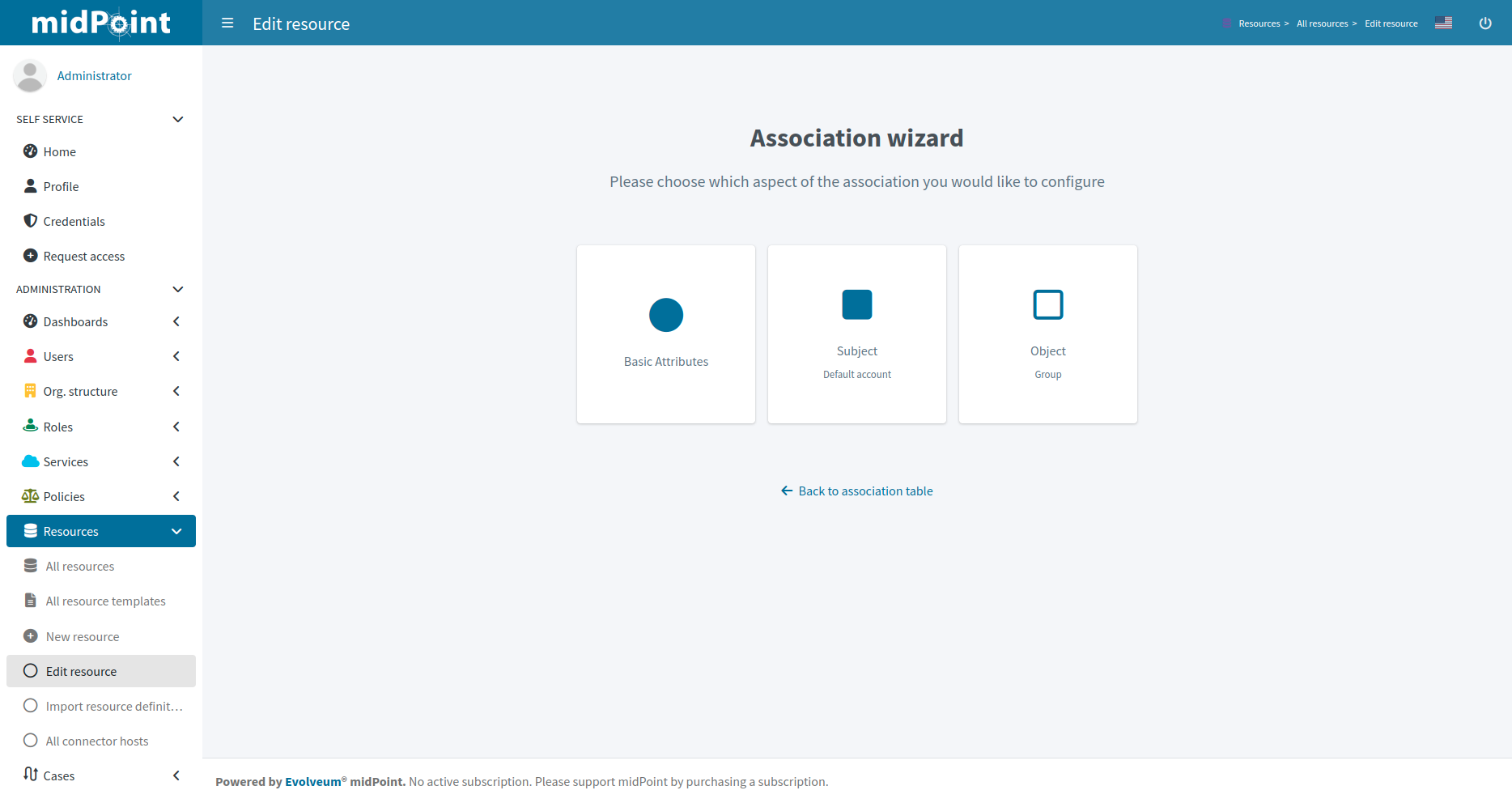Select All connector hosts entry
This screenshot has width=1512, height=803.
[96, 741]
